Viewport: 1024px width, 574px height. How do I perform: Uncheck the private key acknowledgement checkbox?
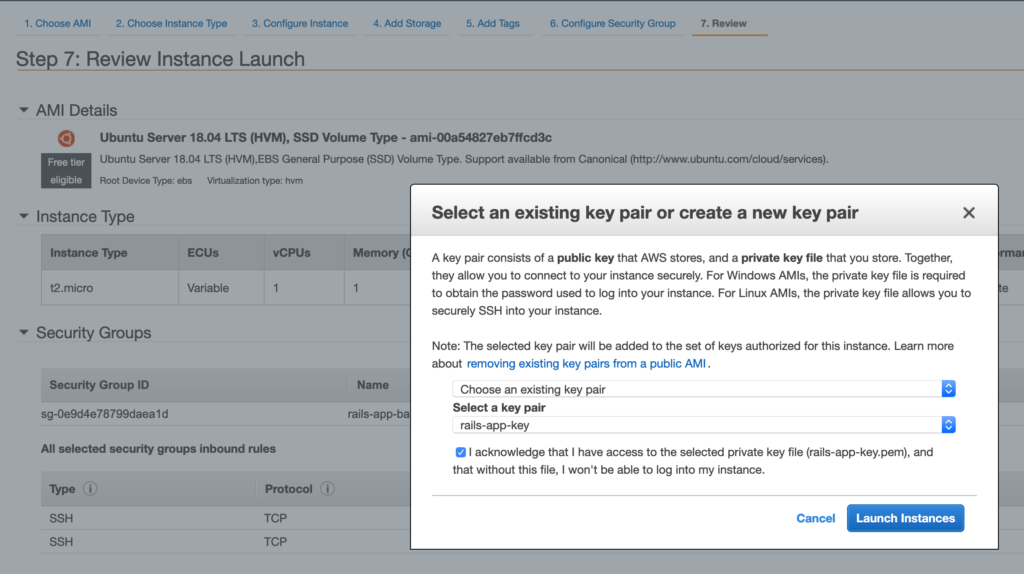pyautogui.click(x=460, y=452)
